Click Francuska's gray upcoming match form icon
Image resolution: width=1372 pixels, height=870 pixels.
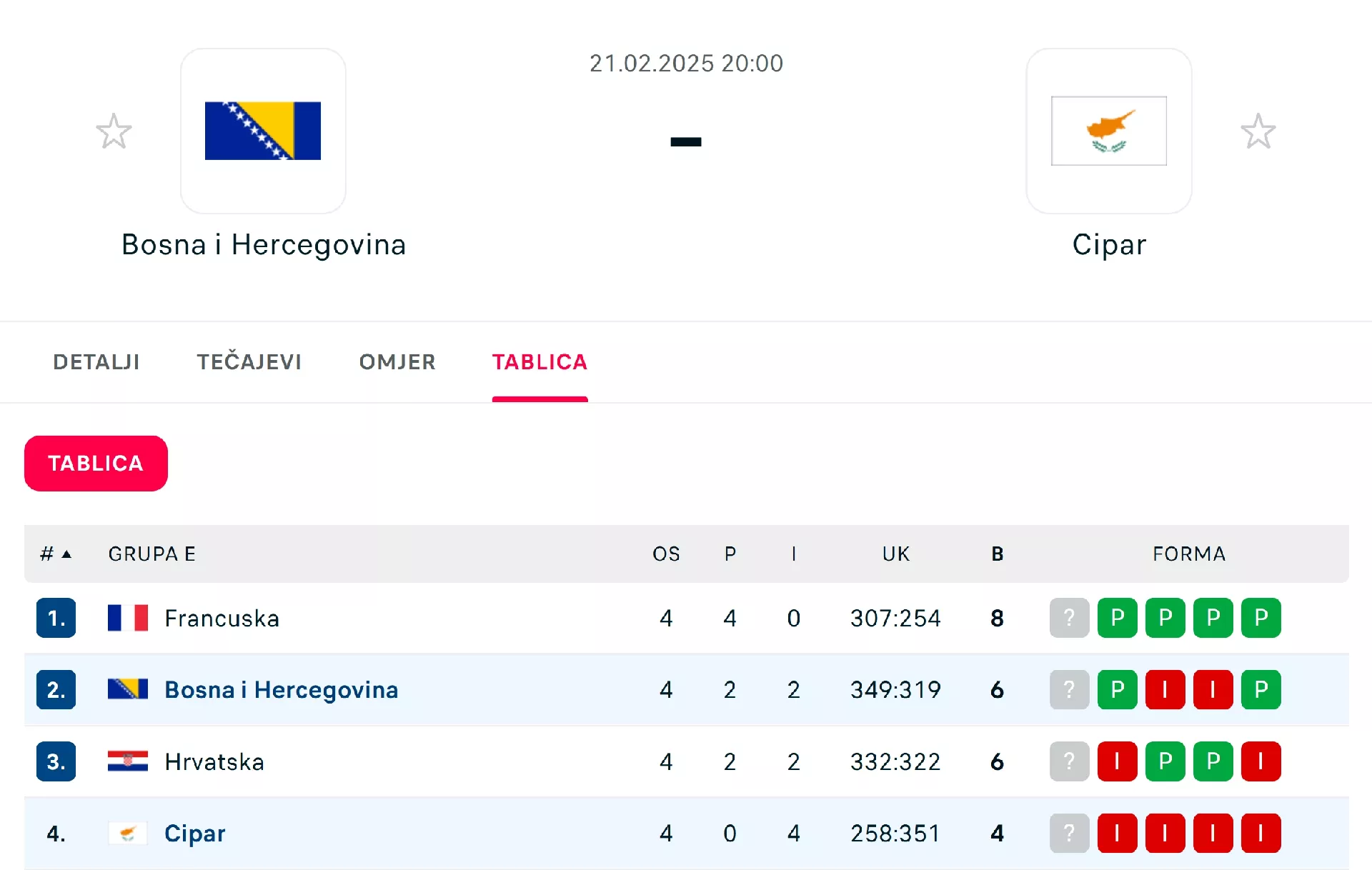click(1069, 619)
